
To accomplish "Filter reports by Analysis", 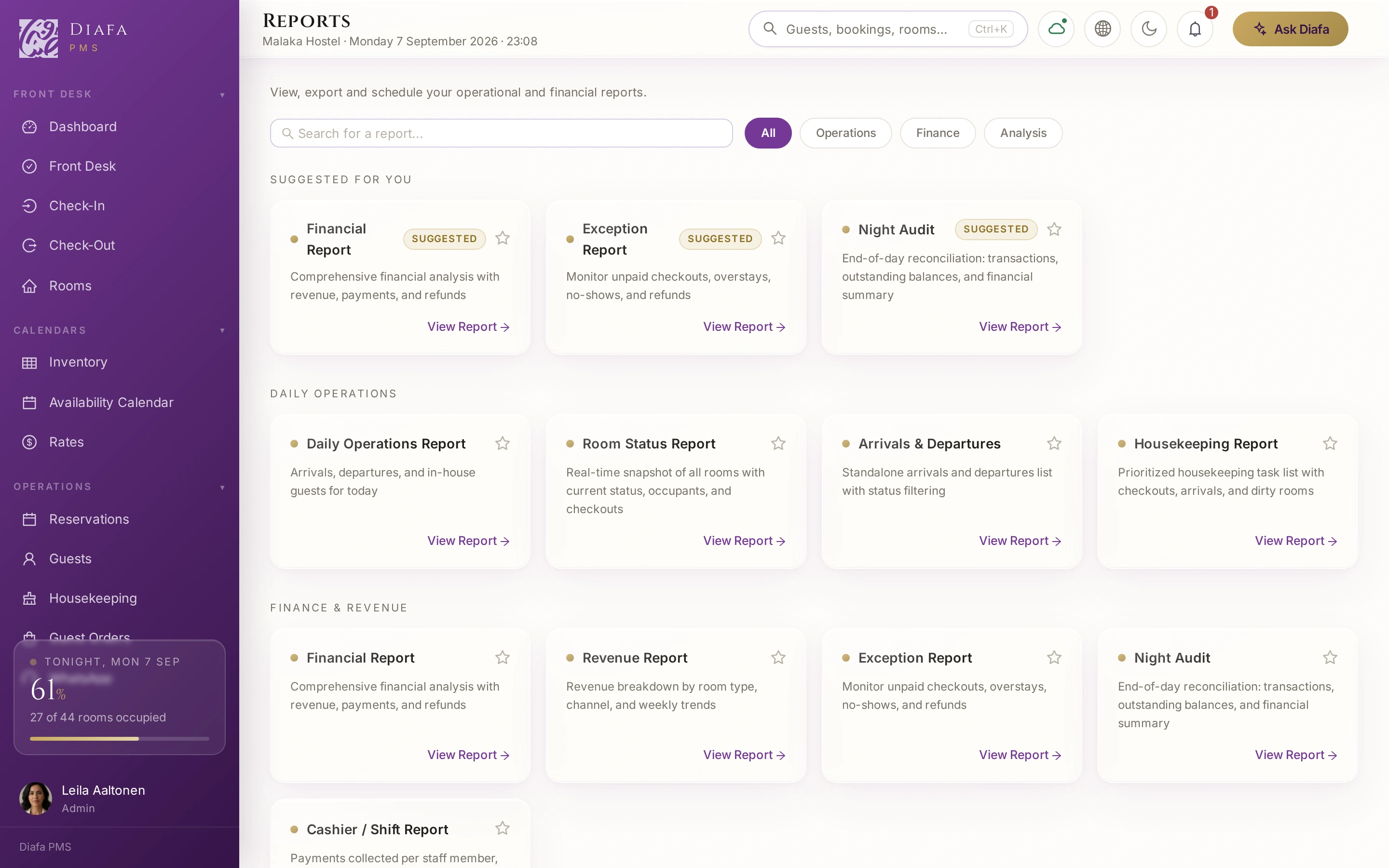I will pos(1023,133).
